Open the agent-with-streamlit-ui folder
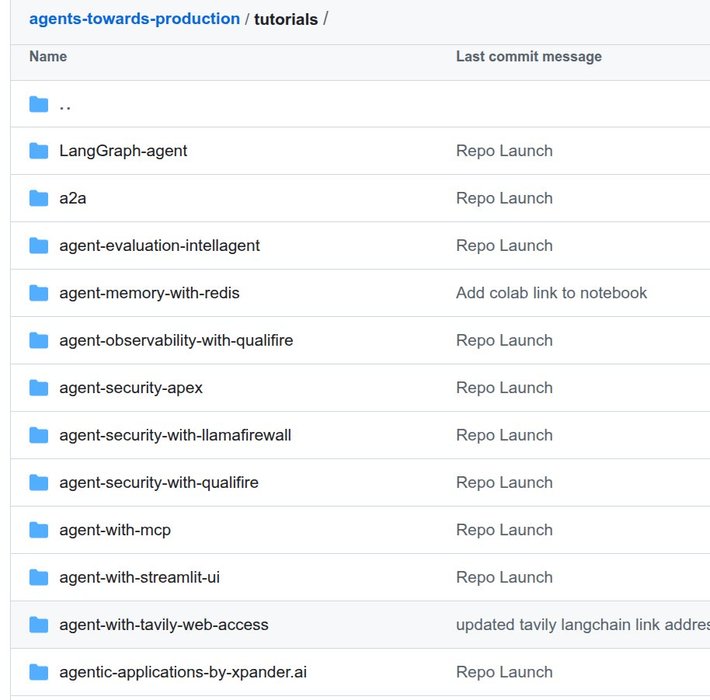The image size is (710, 700). pos(139,577)
